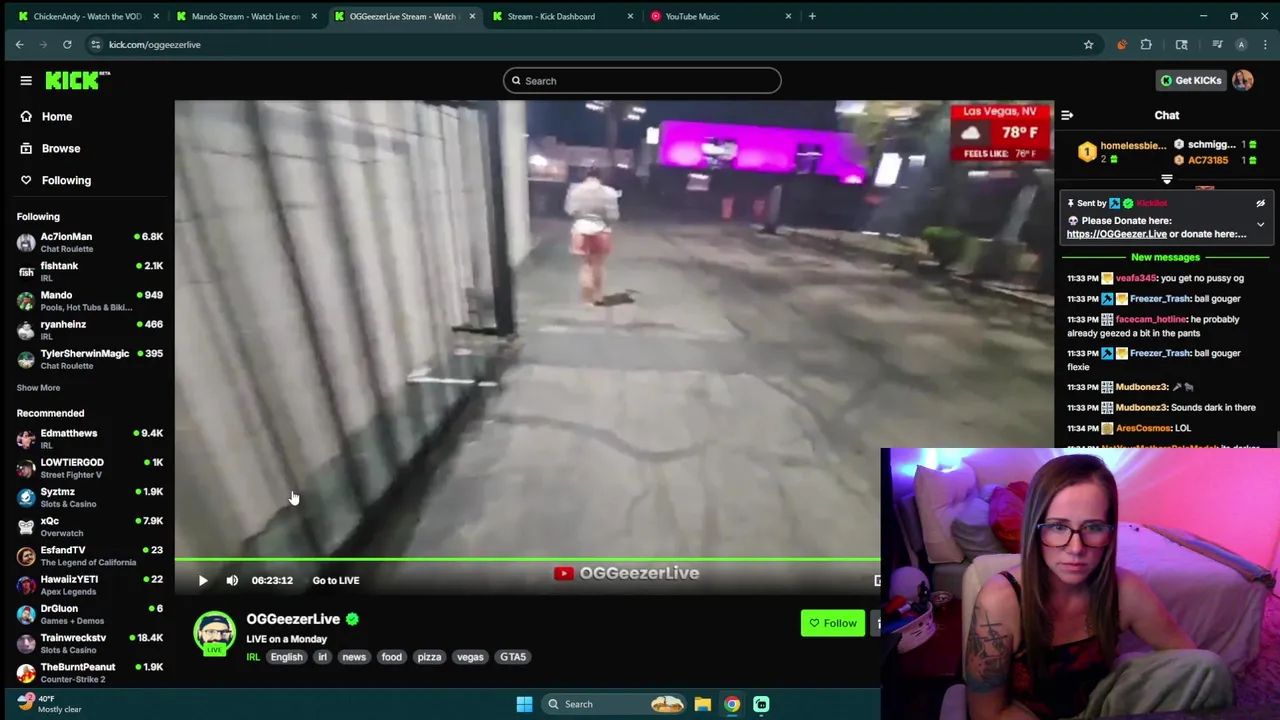Expand chat leaderboard chevron
Viewport: 1280px width, 720px height.
tap(1167, 179)
